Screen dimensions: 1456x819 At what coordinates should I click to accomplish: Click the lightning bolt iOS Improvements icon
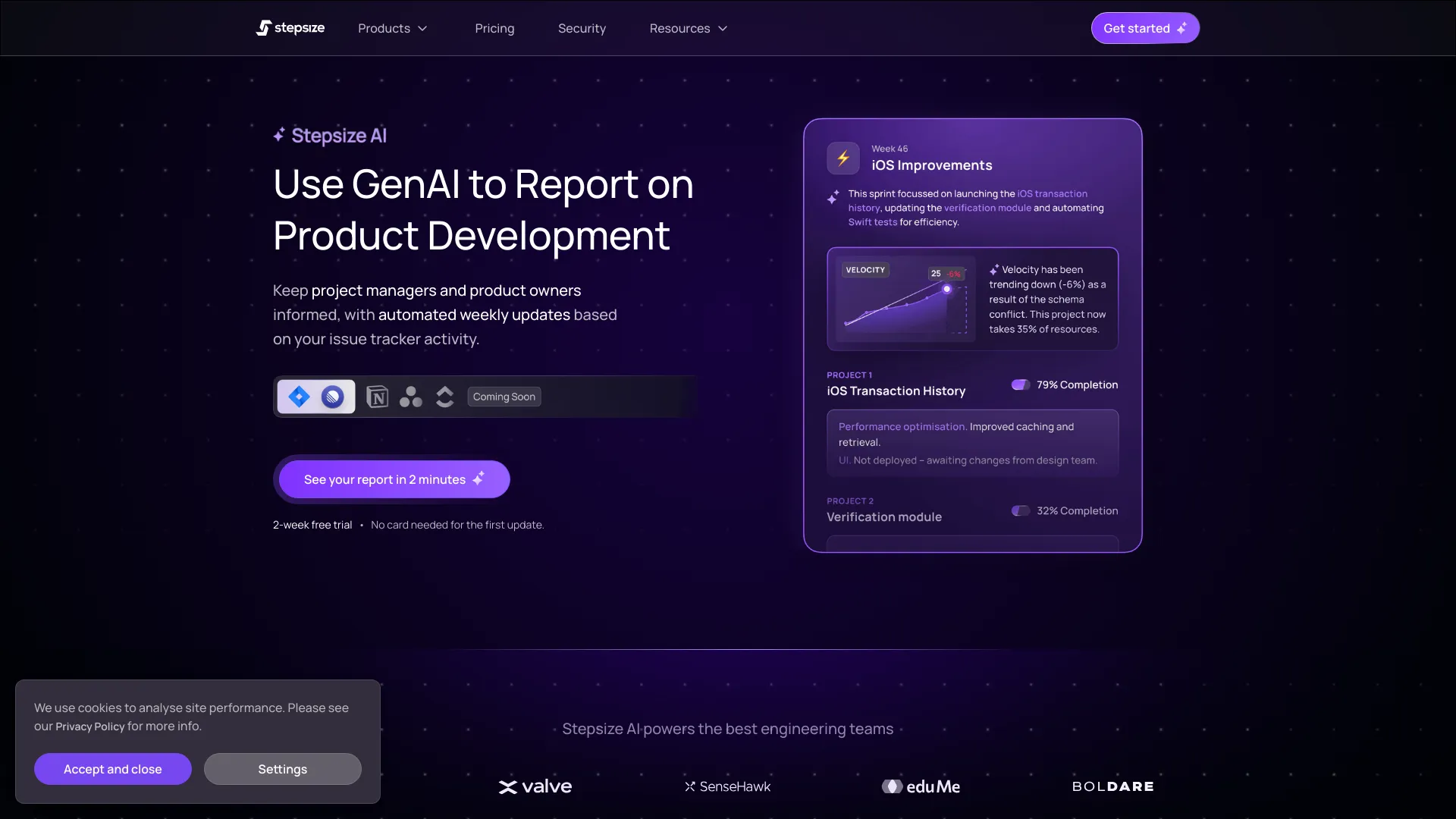point(843,158)
